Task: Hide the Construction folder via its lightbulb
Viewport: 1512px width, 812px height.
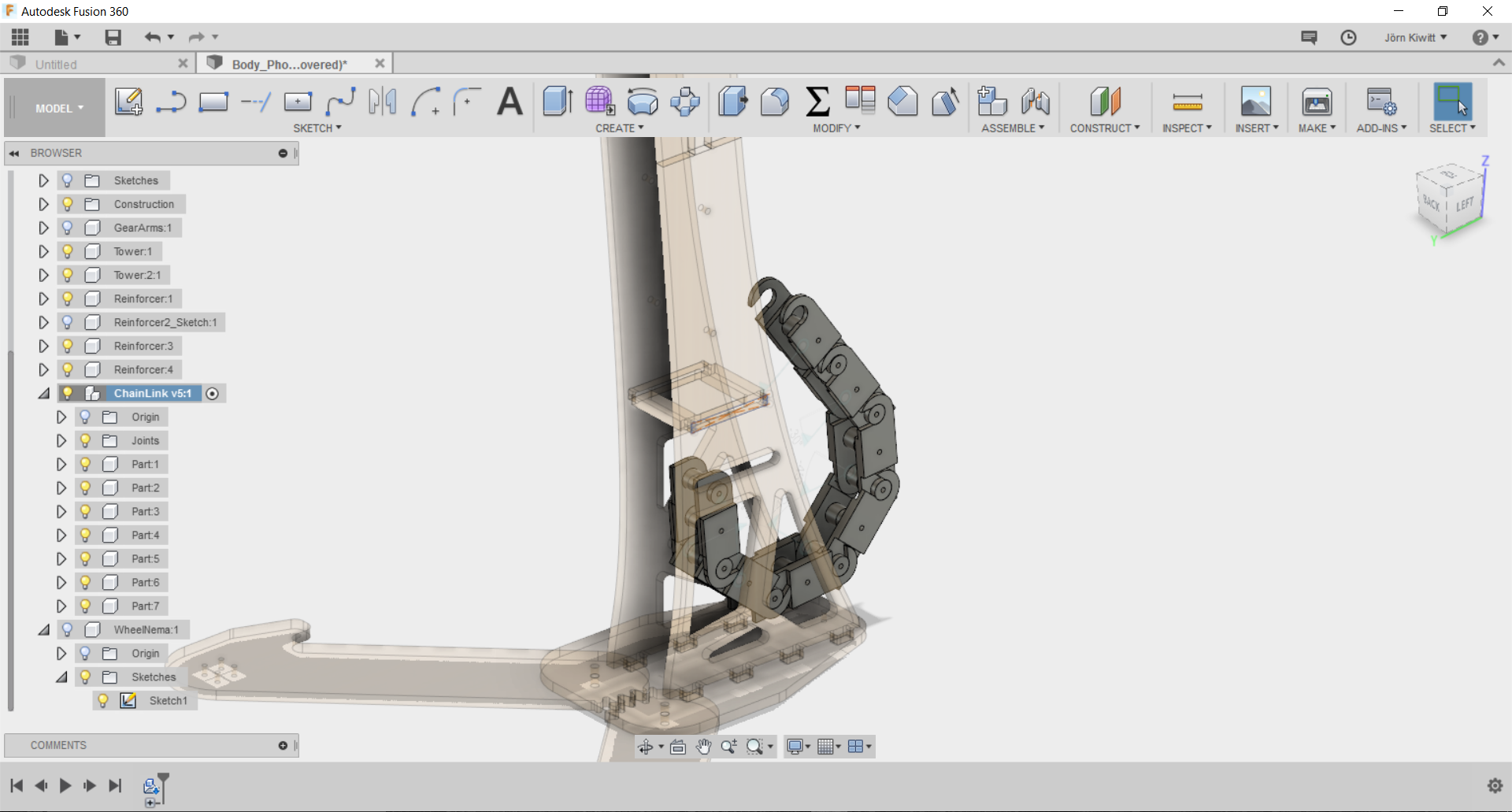Action: pyautogui.click(x=68, y=204)
